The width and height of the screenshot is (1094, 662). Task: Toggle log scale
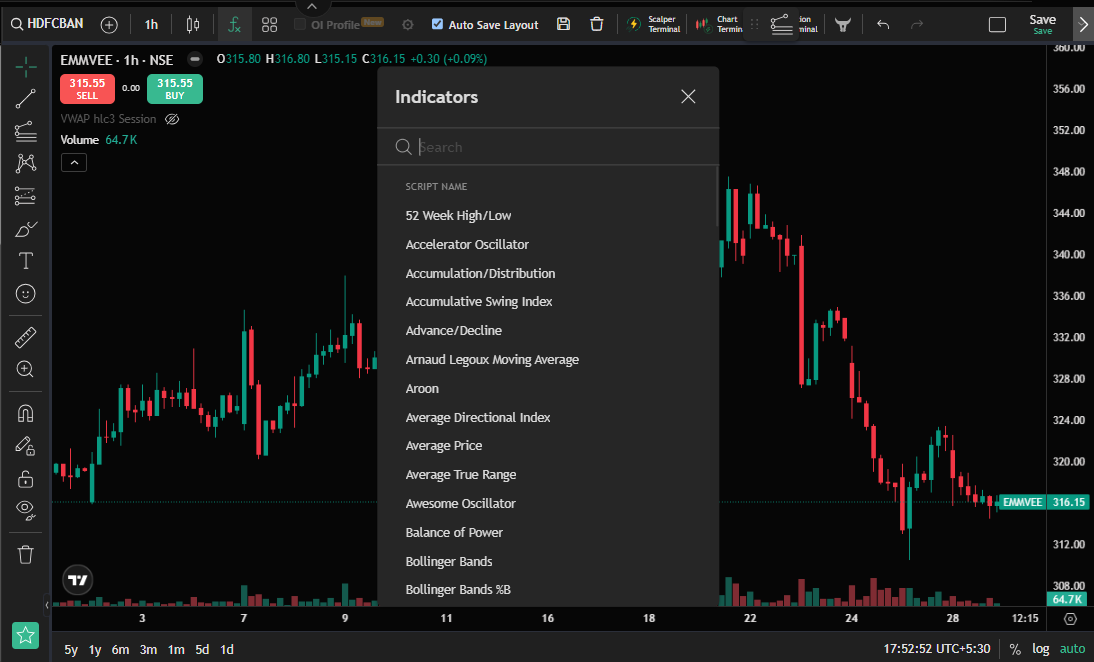pos(1040,649)
